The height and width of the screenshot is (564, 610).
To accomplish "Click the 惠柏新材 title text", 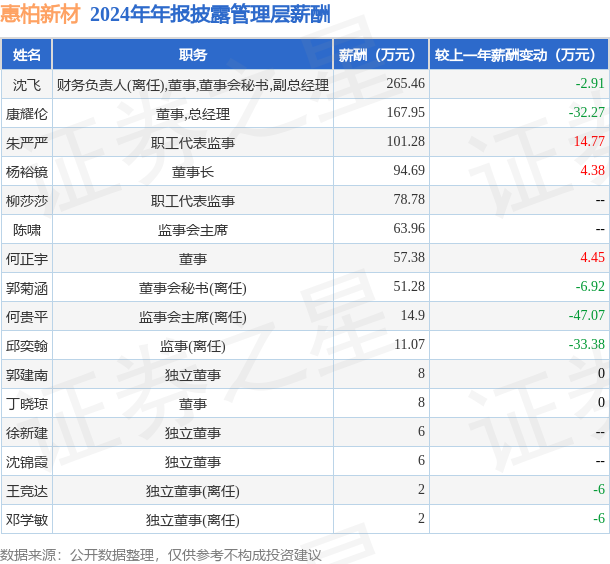I will [x=40, y=14].
